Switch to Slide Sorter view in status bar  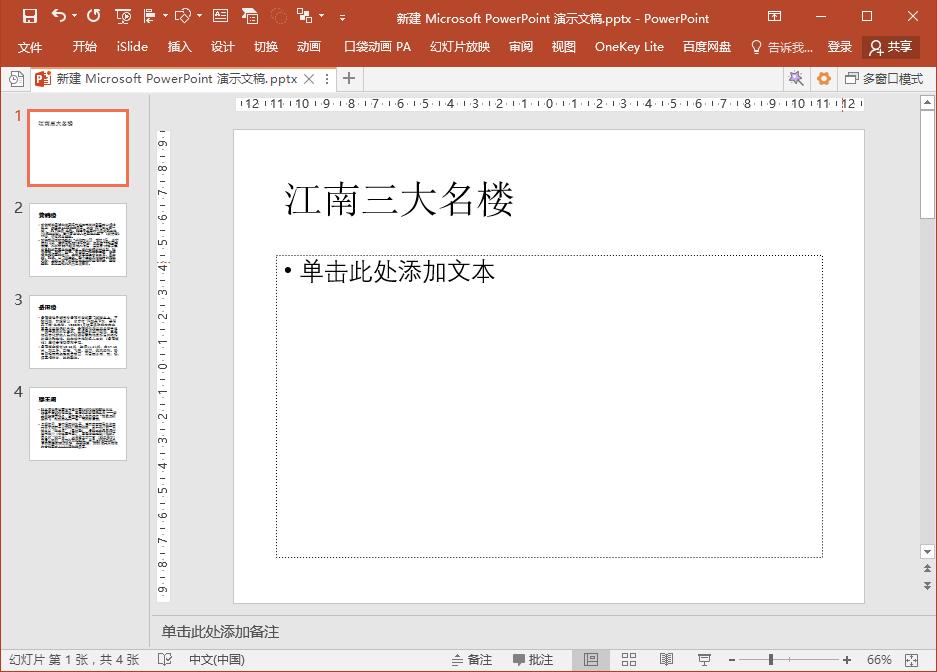[x=629, y=659]
